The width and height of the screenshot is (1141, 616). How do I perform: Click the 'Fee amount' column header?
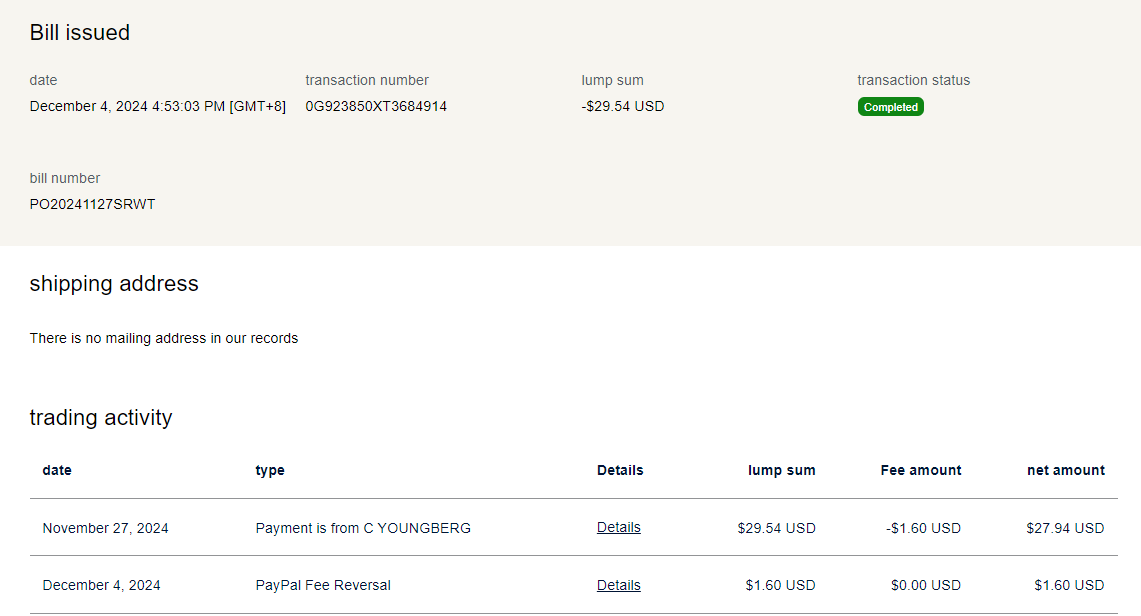(x=920, y=470)
